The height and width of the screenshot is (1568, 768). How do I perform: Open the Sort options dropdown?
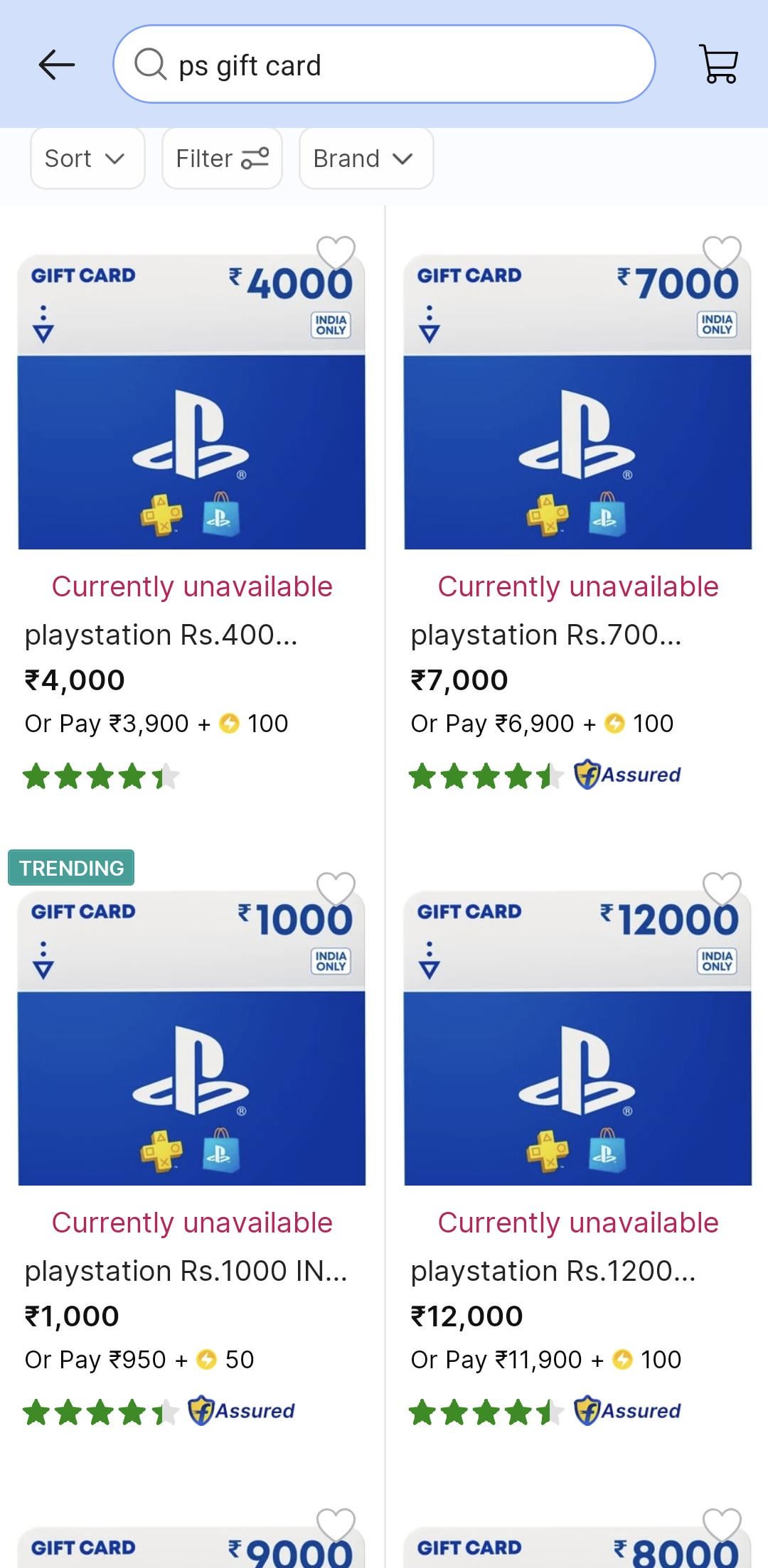click(87, 158)
